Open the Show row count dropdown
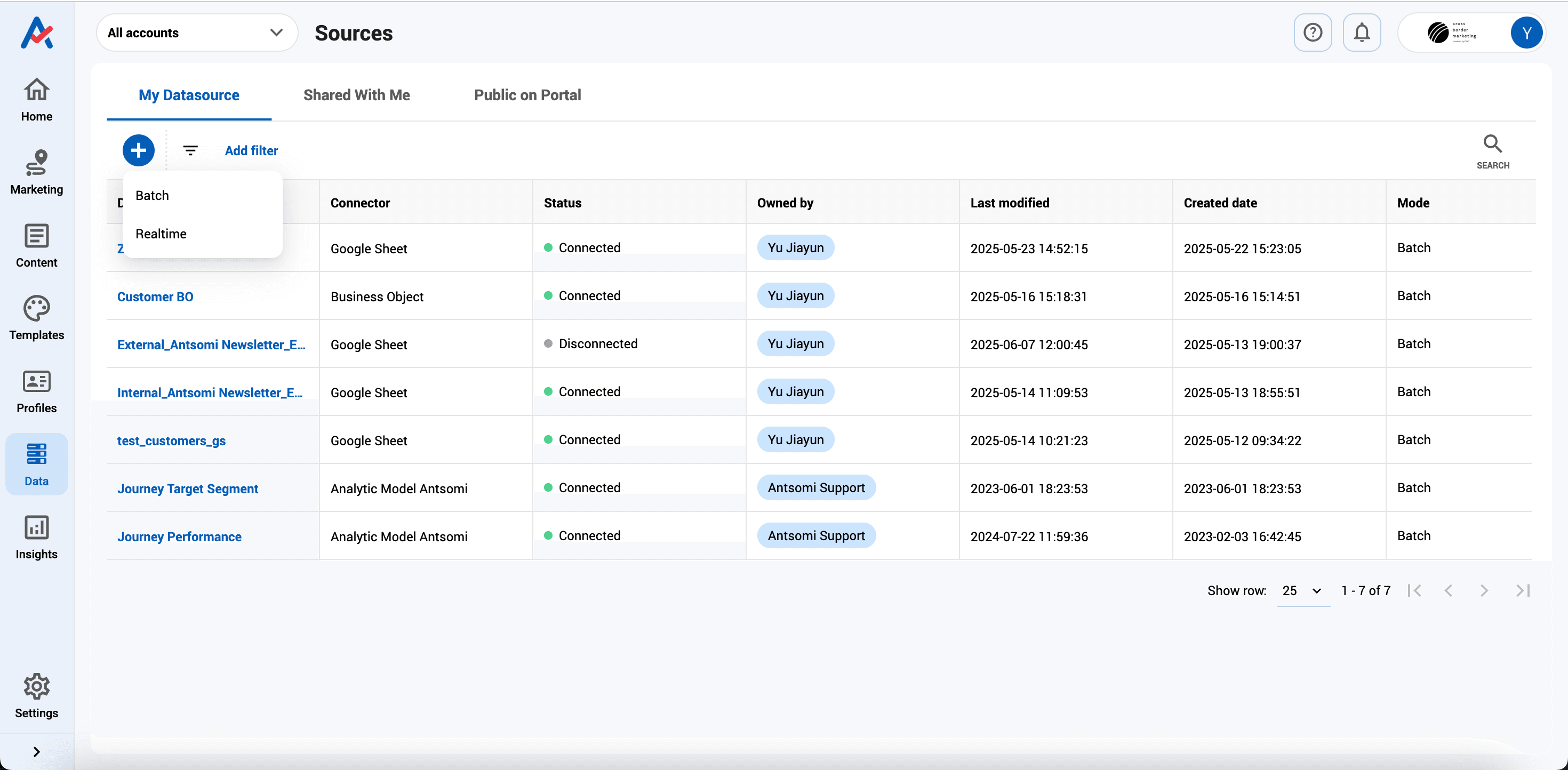This screenshot has width=1568, height=770. pyautogui.click(x=1301, y=590)
